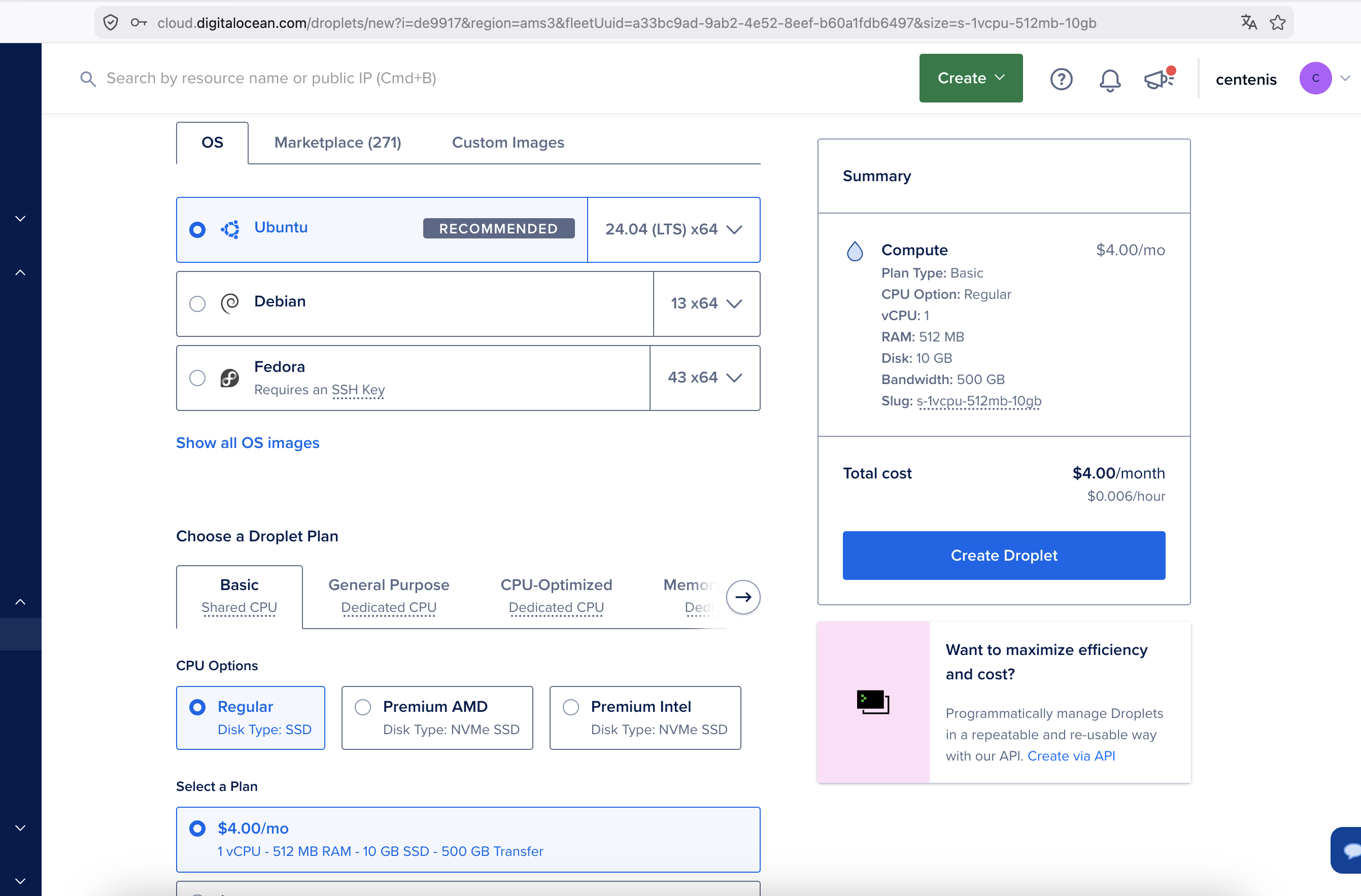
Task: Click the "RAM: 512 MB" line
Action: click(x=923, y=337)
